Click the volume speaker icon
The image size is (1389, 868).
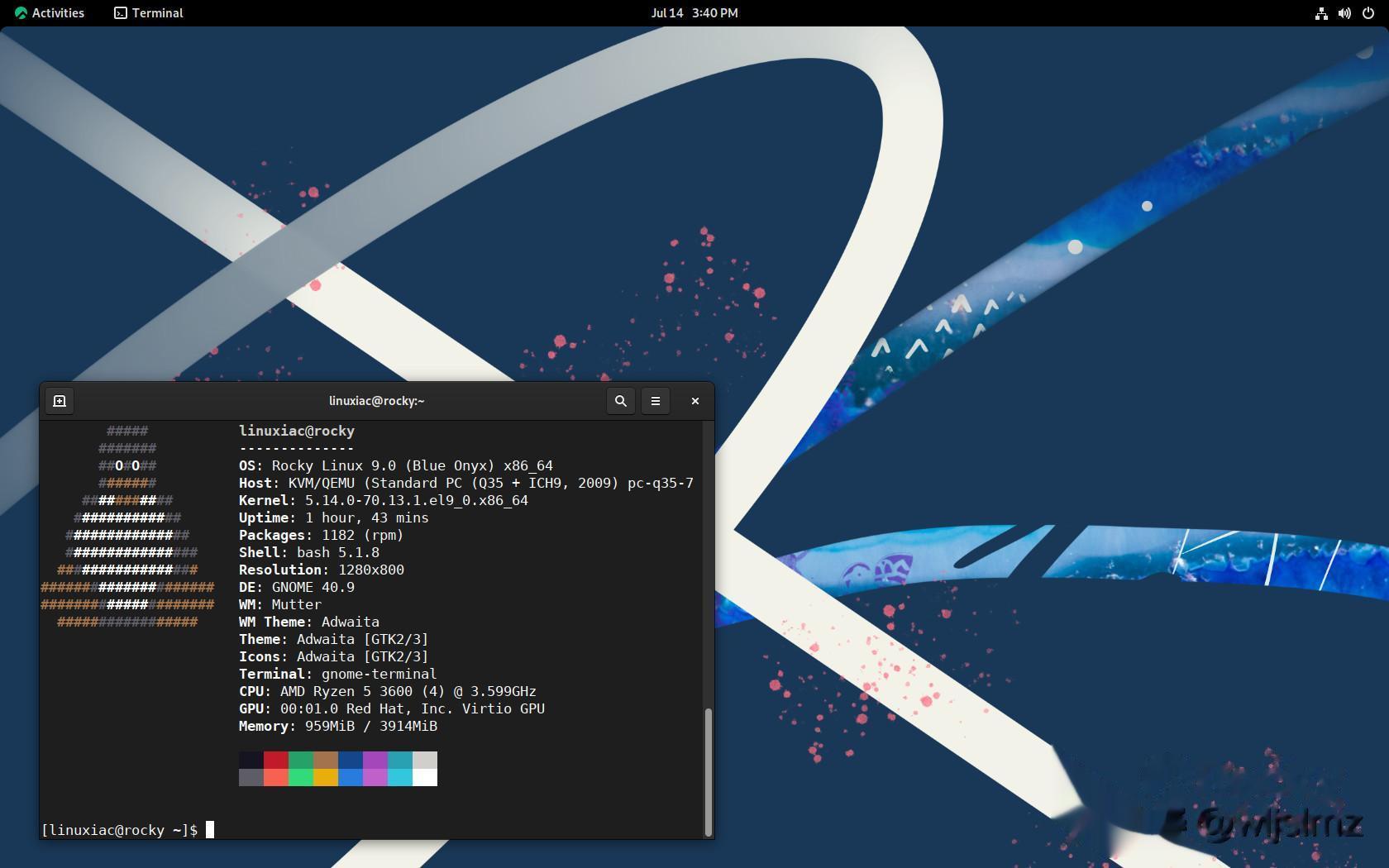1344,13
